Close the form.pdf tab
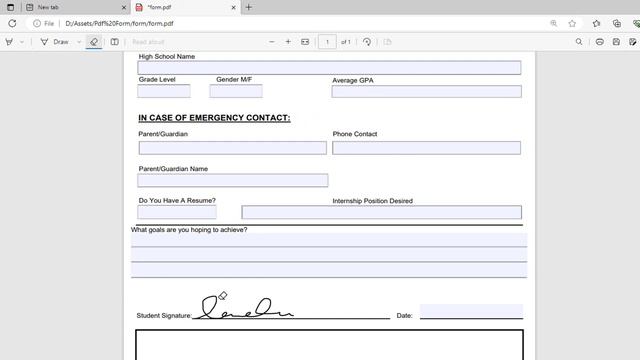 coord(233,7)
